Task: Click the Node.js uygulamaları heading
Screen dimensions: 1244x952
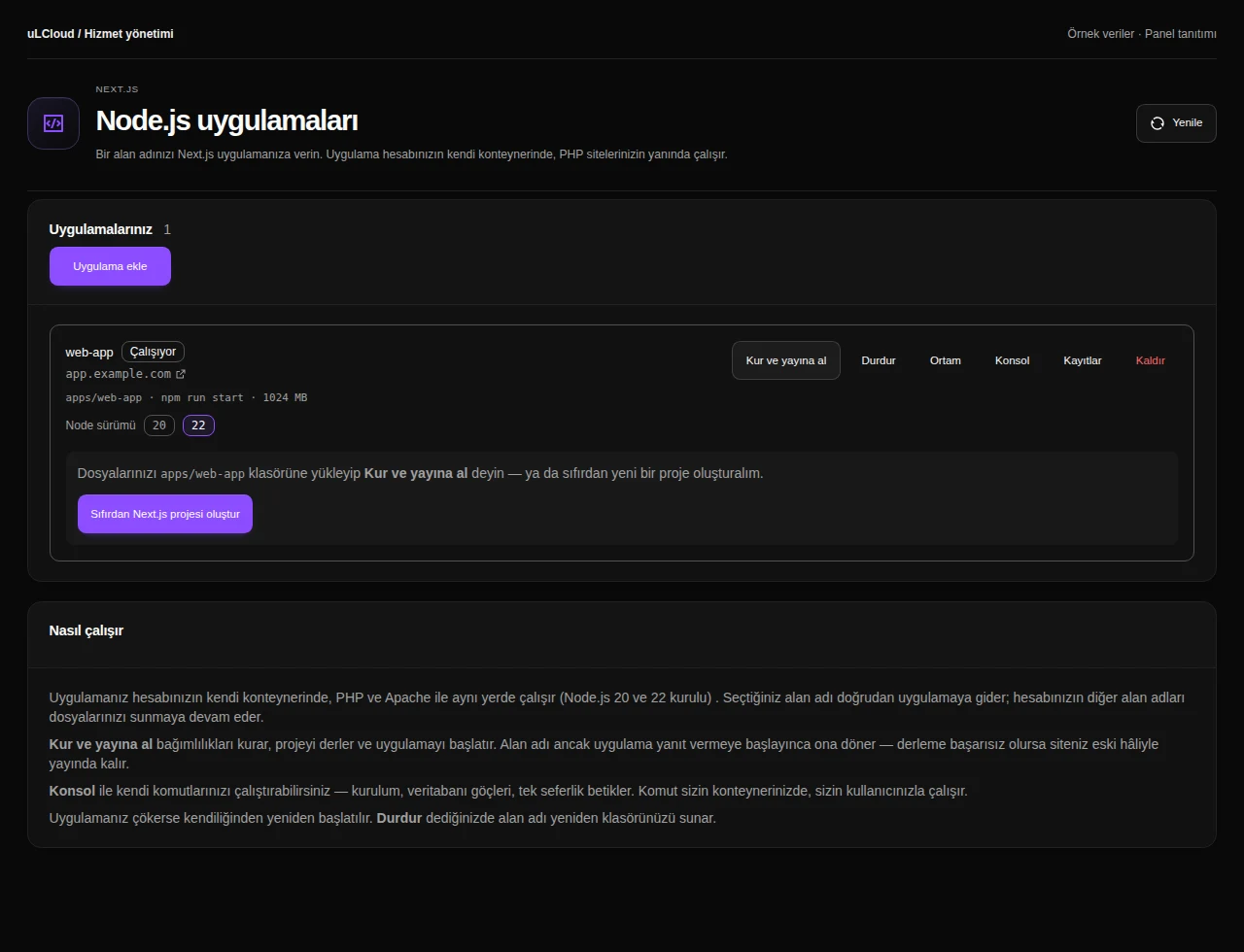Action: click(x=226, y=121)
